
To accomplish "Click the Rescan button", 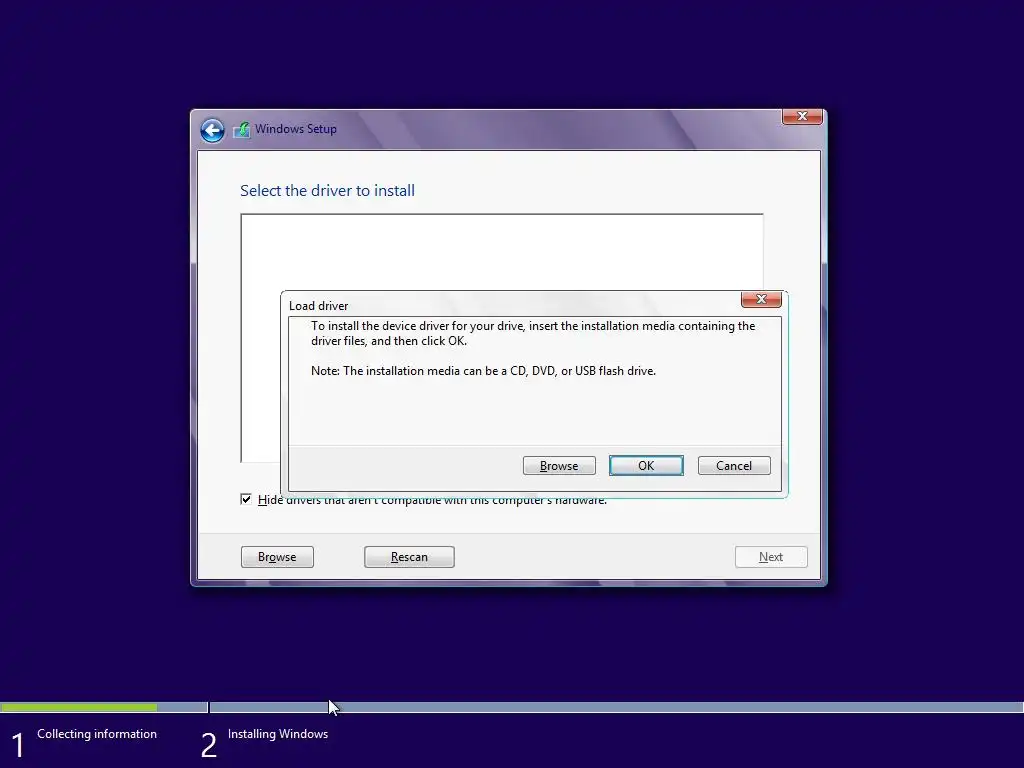I will [409, 557].
